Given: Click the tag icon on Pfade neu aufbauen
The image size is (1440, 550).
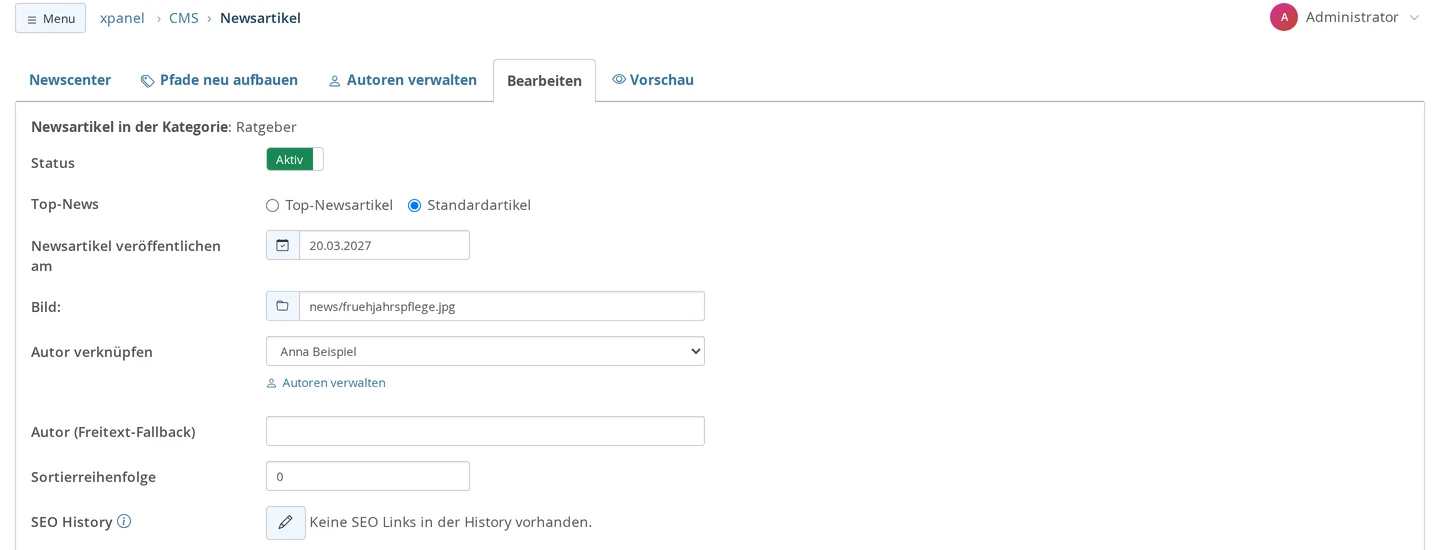Looking at the screenshot, I should coord(147,81).
